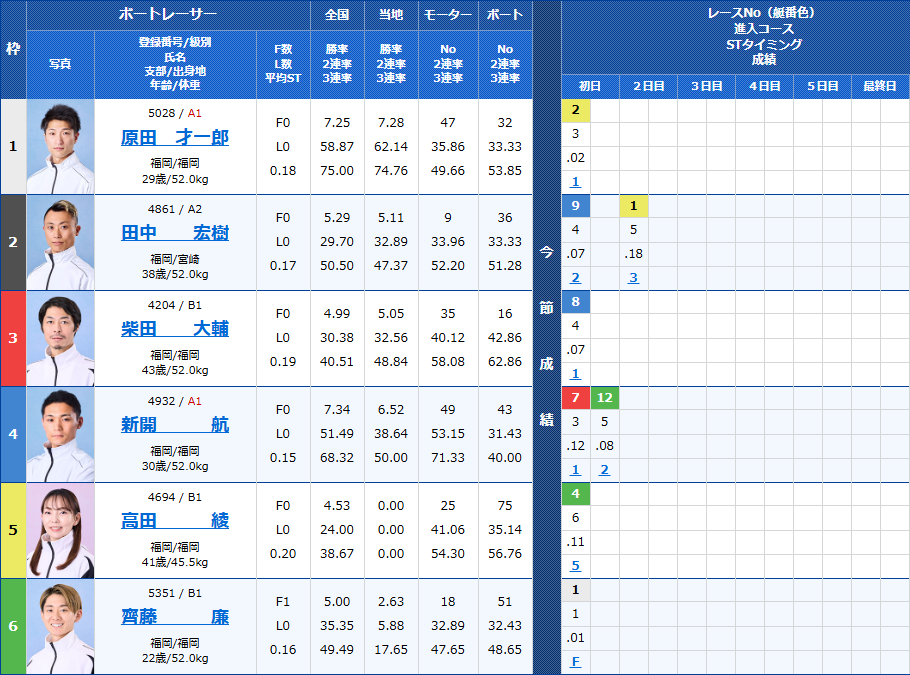Click the 全国 column header
The image size is (910, 675).
click(337, 15)
